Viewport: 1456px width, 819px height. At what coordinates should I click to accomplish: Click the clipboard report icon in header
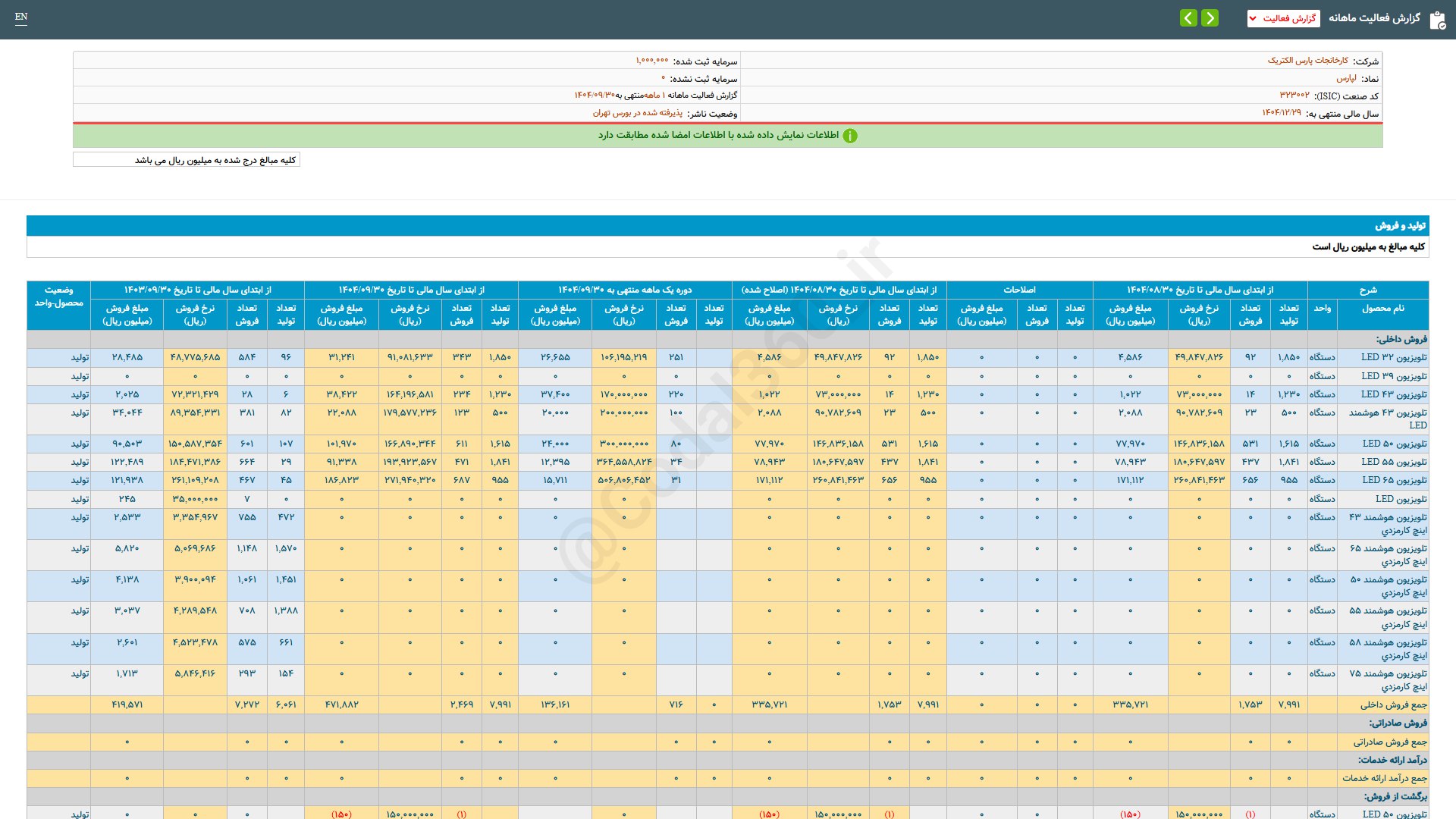click(1437, 19)
